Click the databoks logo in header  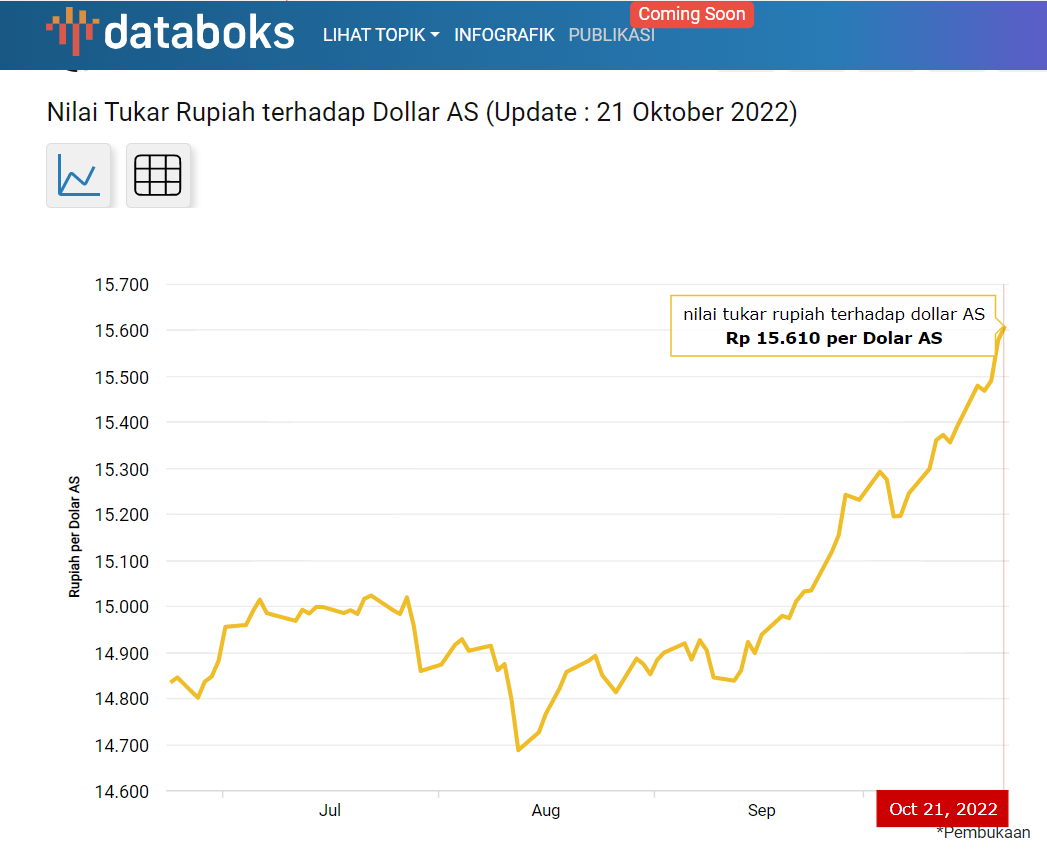[x=170, y=32]
